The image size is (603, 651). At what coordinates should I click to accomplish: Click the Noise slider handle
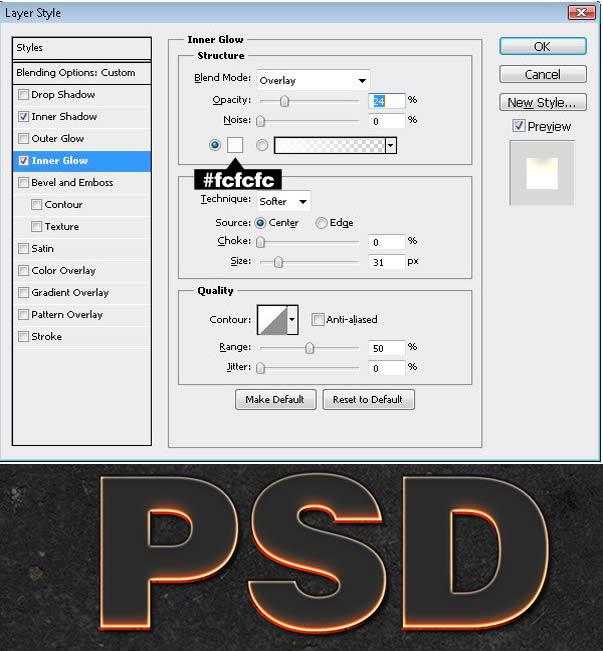click(x=260, y=121)
